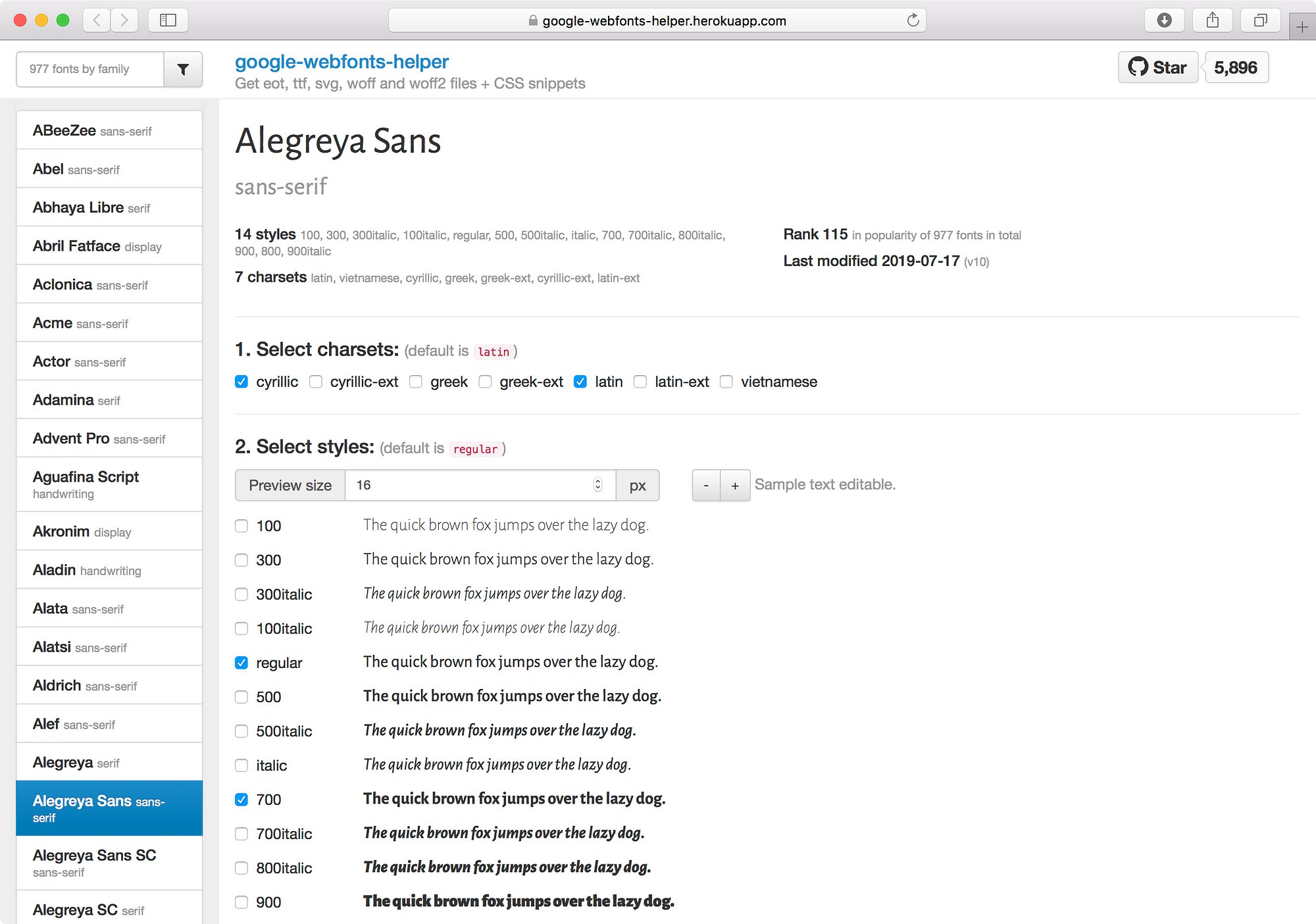Check the 500italic style checkbox
1316x924 pixels.
241,731
